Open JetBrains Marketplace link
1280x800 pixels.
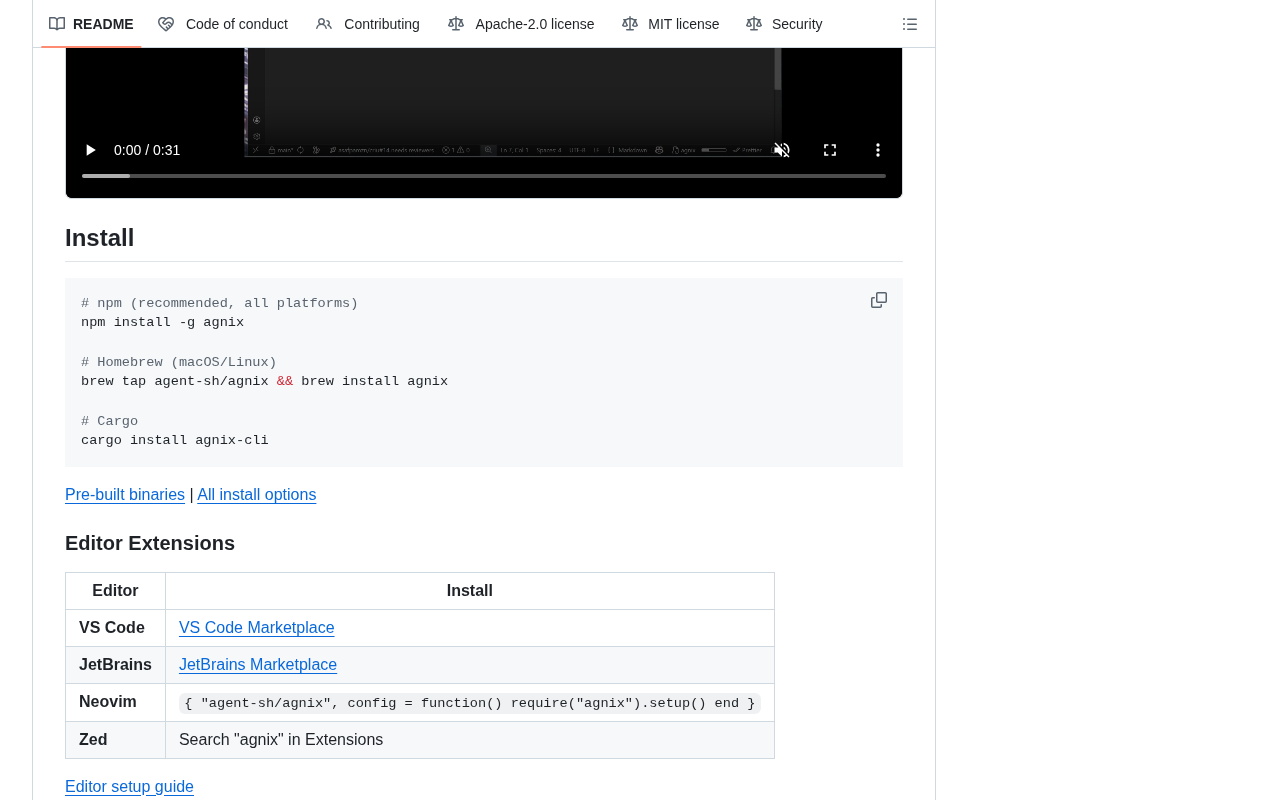pos(258,665)
